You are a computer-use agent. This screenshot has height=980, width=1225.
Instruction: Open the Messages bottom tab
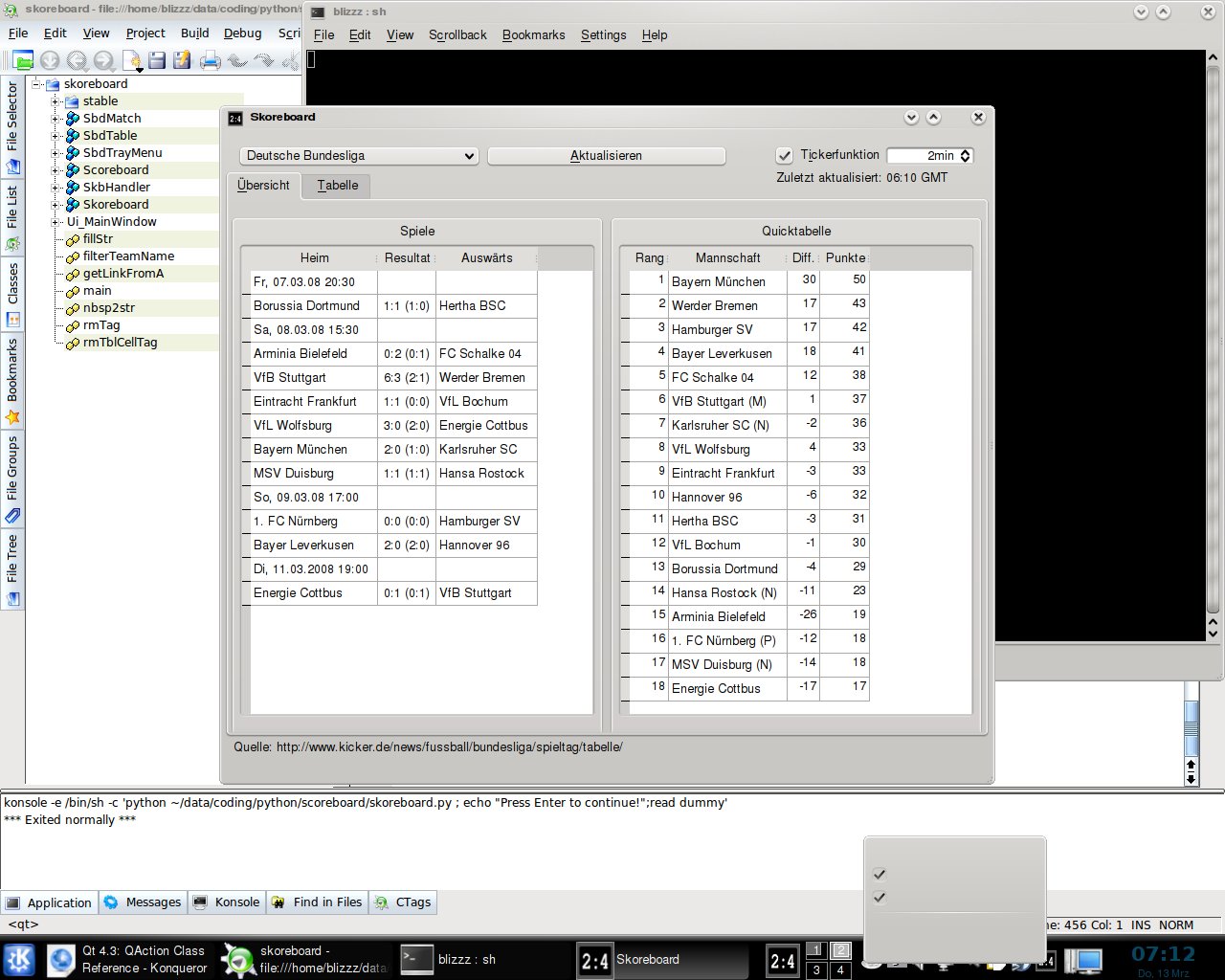coord(143,902)
